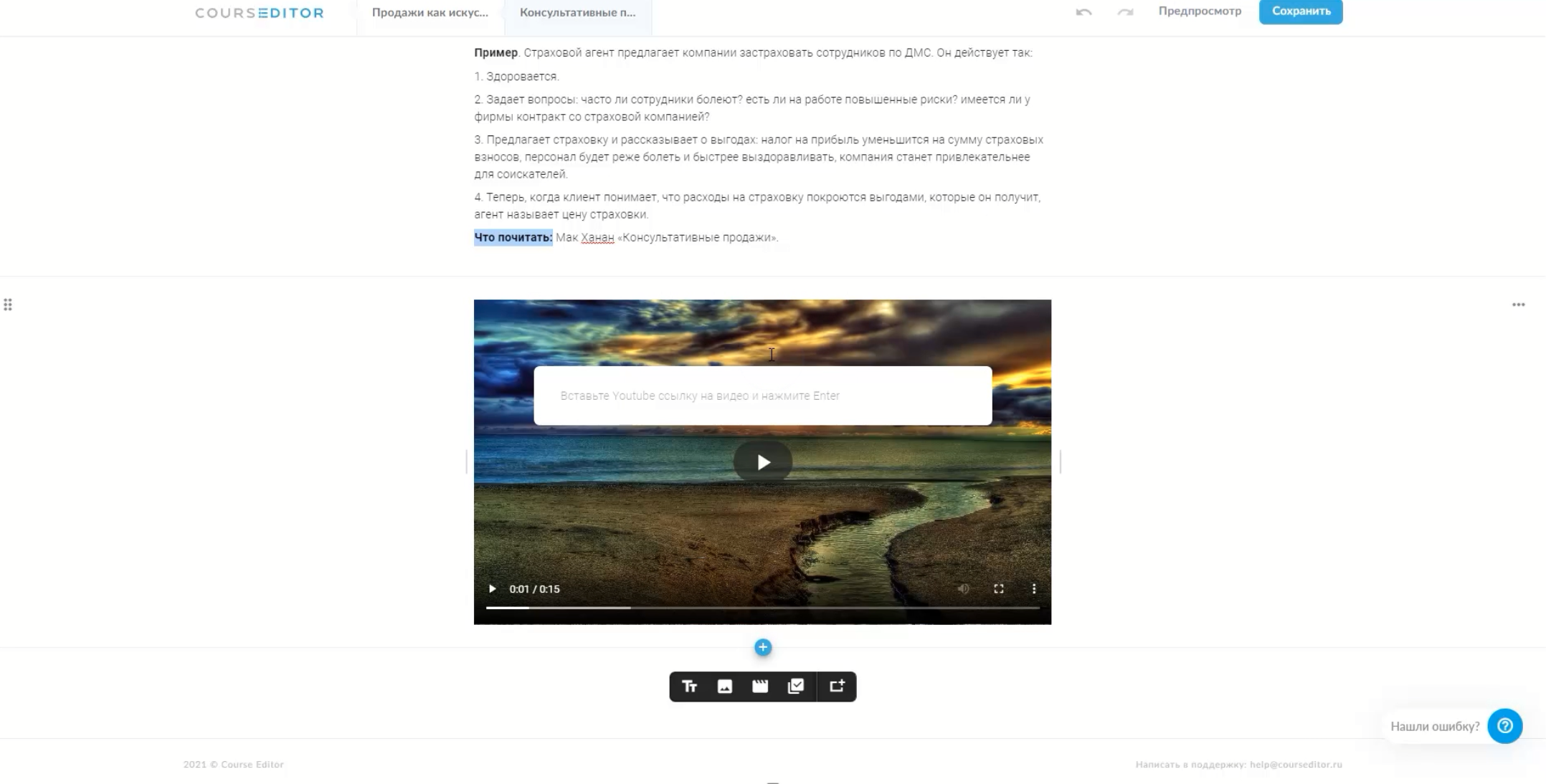Screen dimensions: 1546x784
Task: Enter fullscreen mode on the video
Action: pos(999,588)
